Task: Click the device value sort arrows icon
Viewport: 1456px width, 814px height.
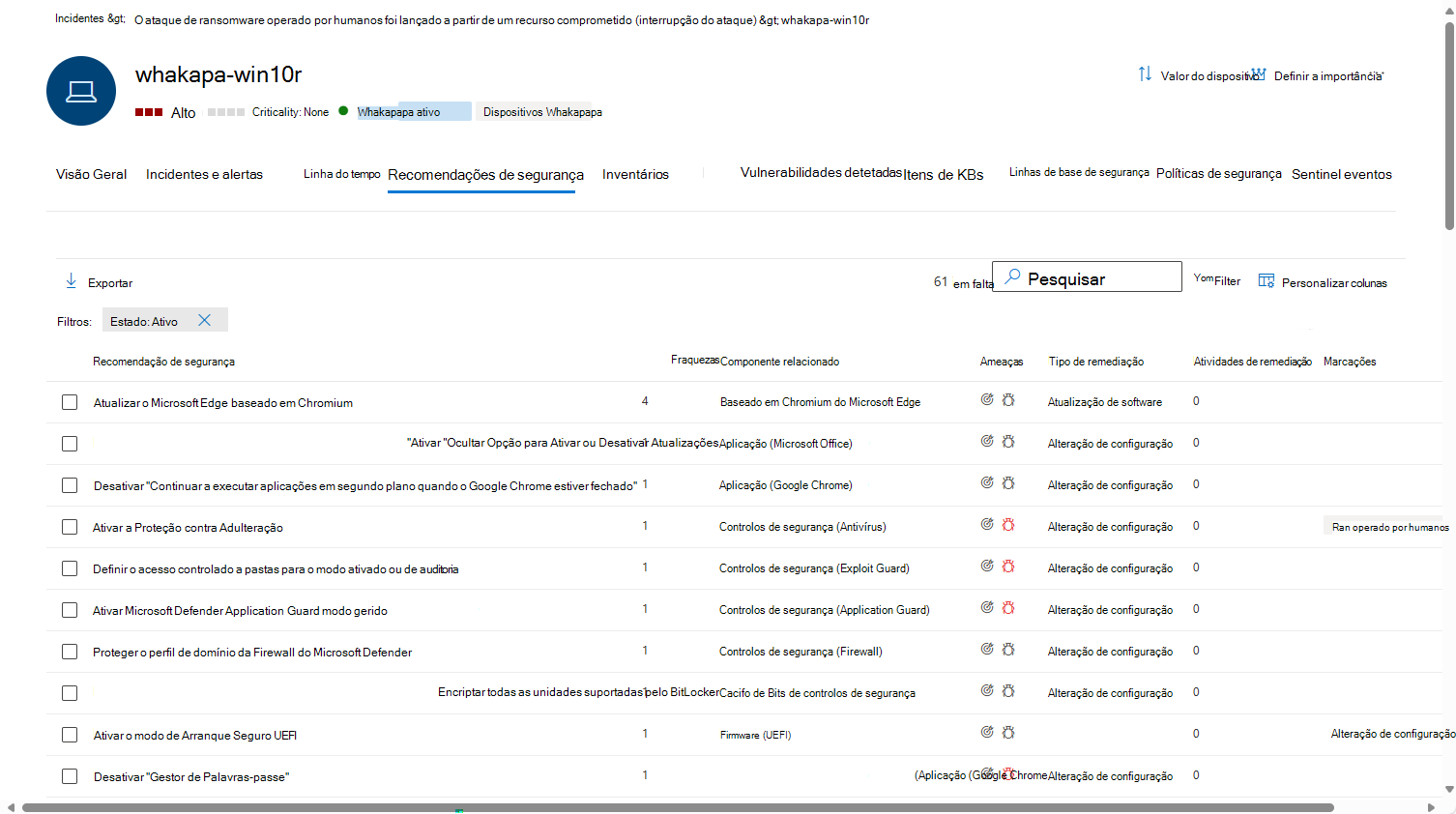Action: click(x=1145, y=73)
